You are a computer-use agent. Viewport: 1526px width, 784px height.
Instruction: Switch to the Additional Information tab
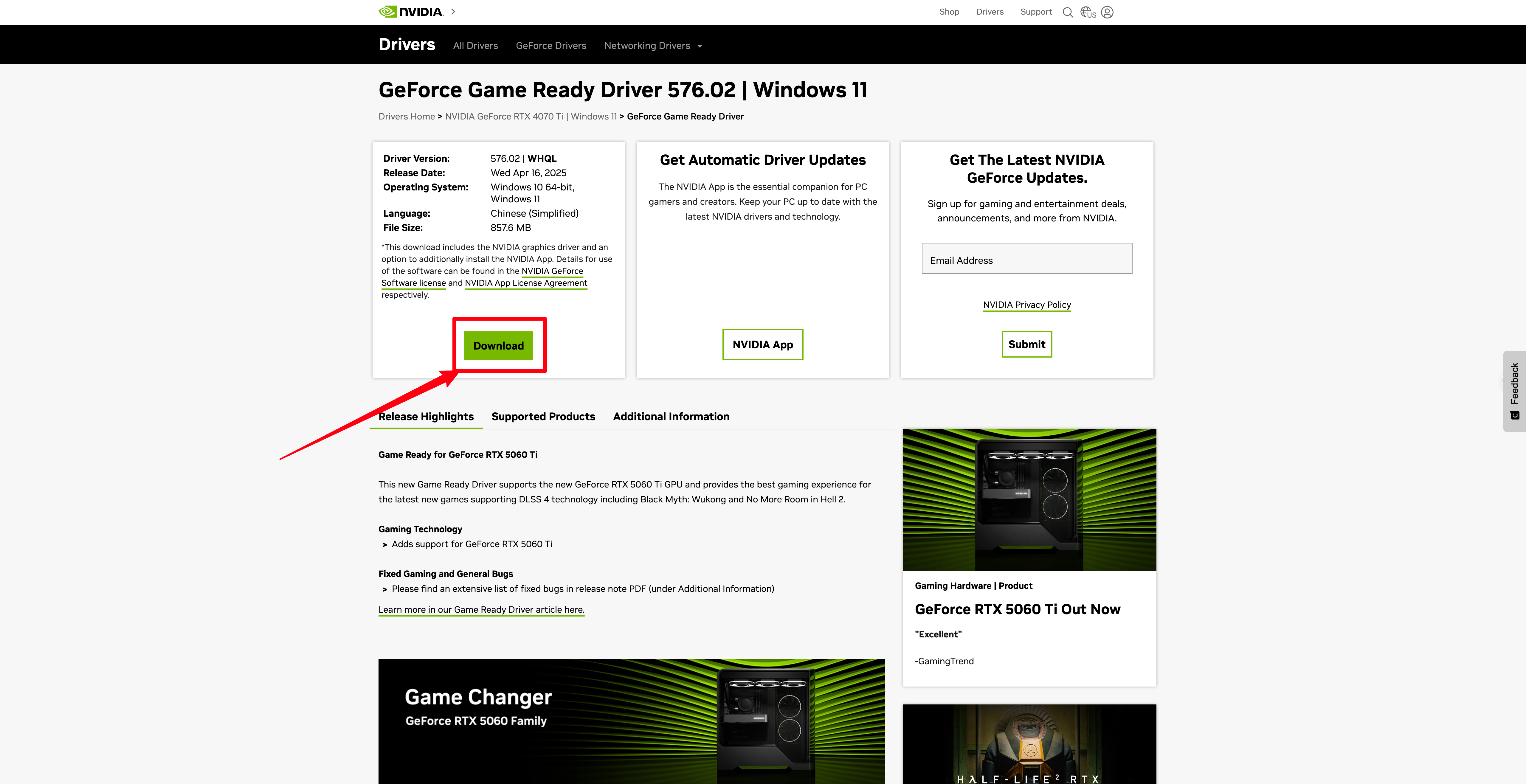click(671, 417)
